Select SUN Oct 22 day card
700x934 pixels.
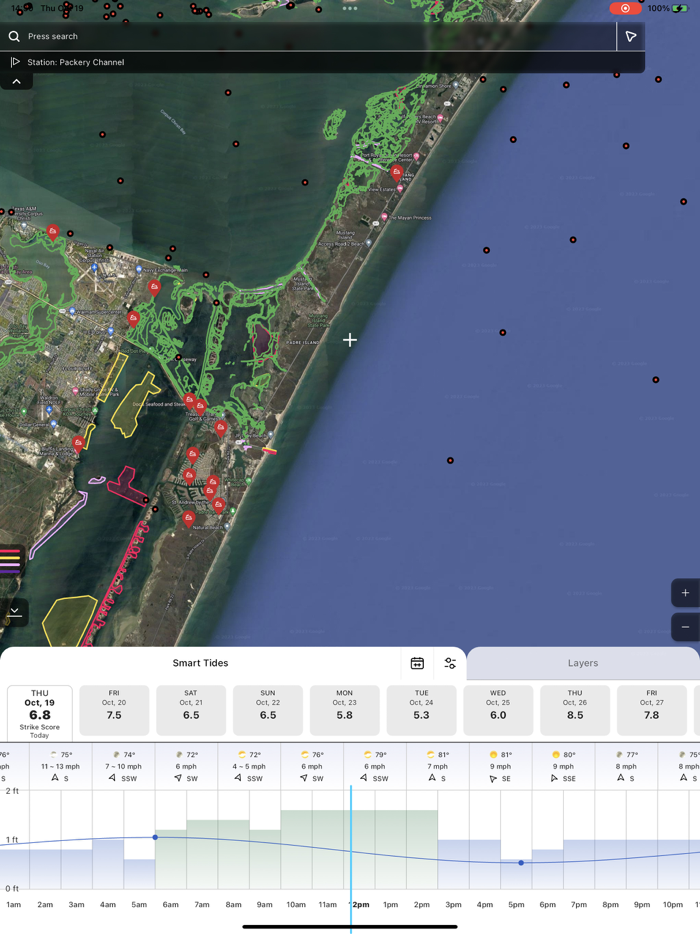pyautogui.click(x=267, y=710)
